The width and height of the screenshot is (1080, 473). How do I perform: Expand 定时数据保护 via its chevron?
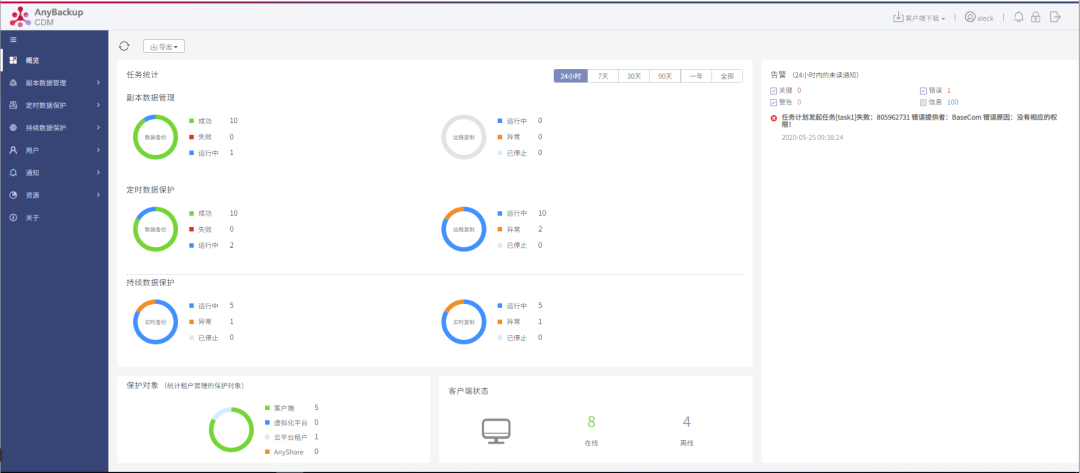98,105
